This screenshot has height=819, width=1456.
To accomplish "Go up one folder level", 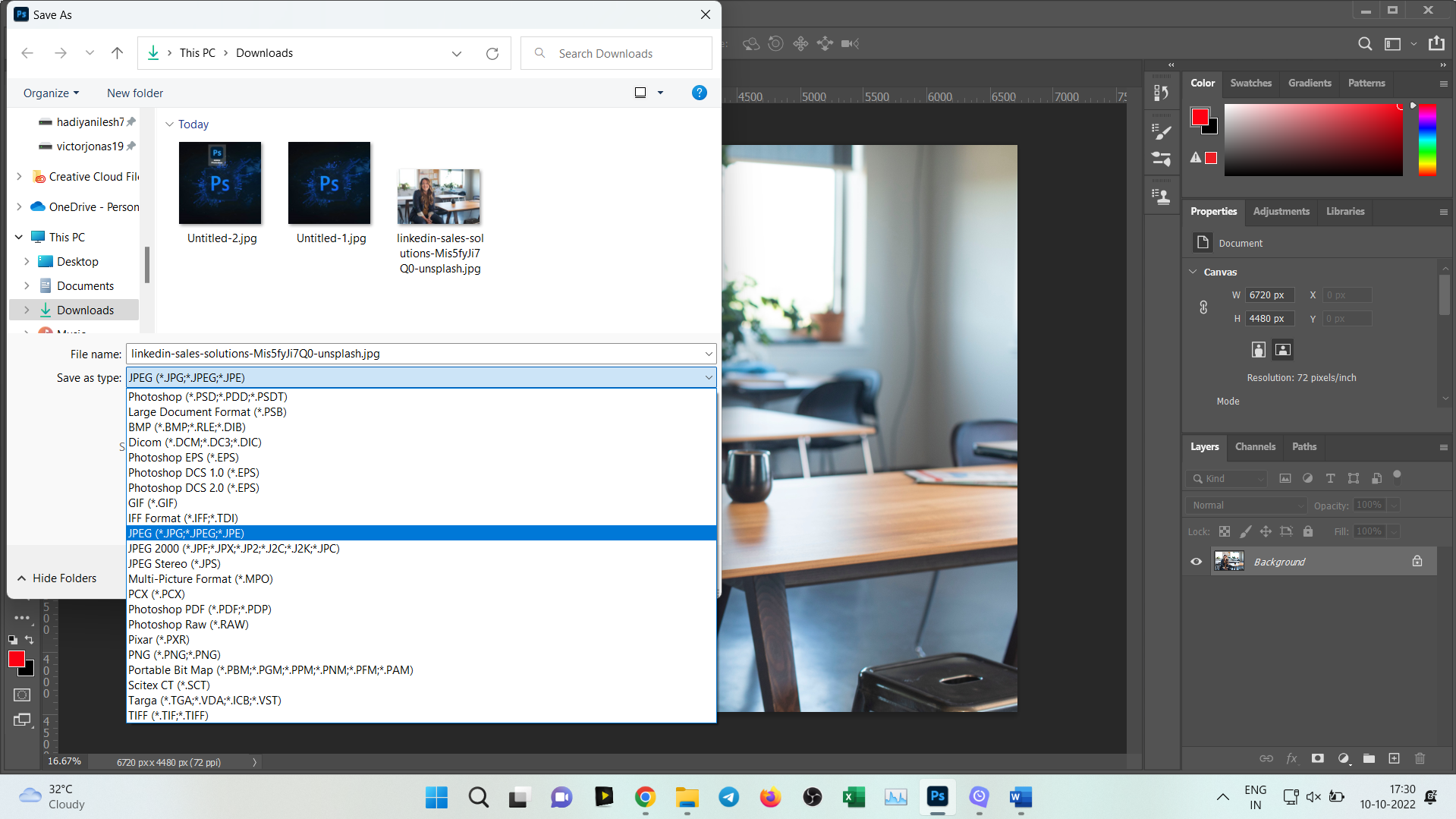I will point(117,53).
